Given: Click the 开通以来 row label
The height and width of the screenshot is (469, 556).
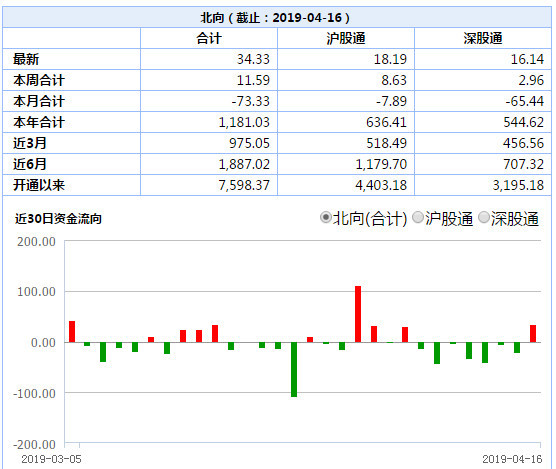Looking at the screenshot, I should click(x=39, y=185).
